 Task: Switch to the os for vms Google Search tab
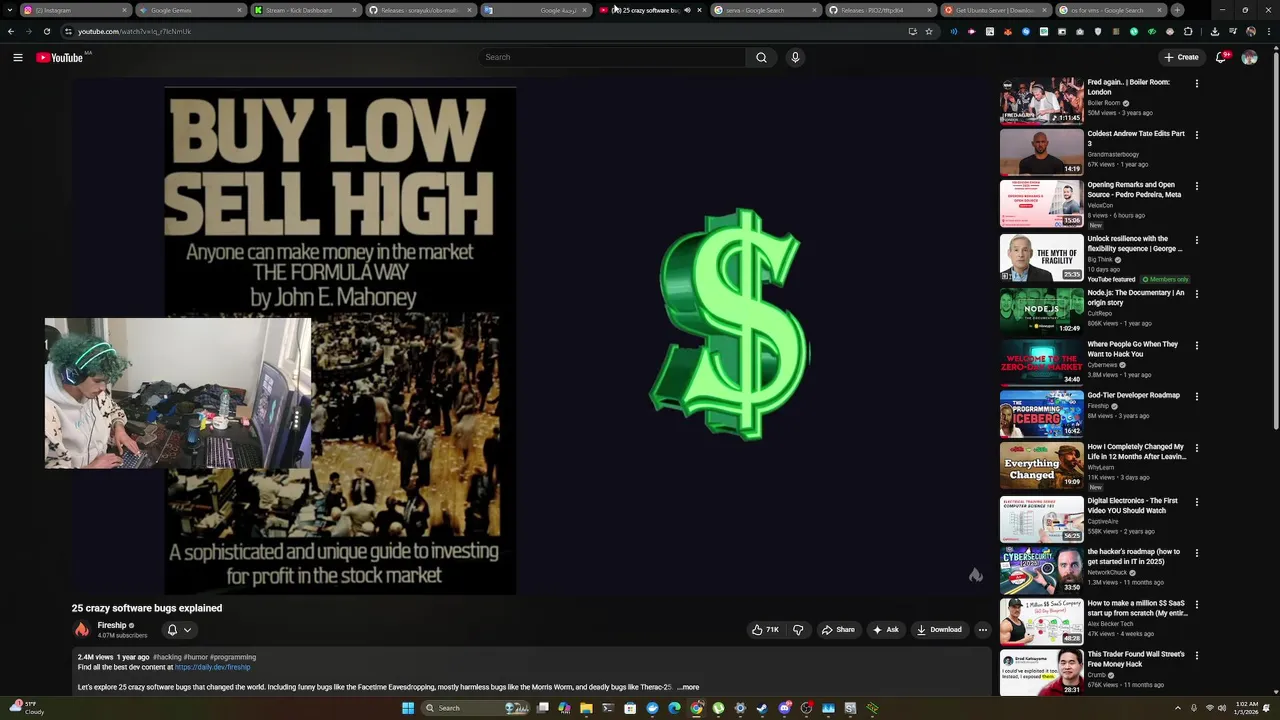[1110, 10]
